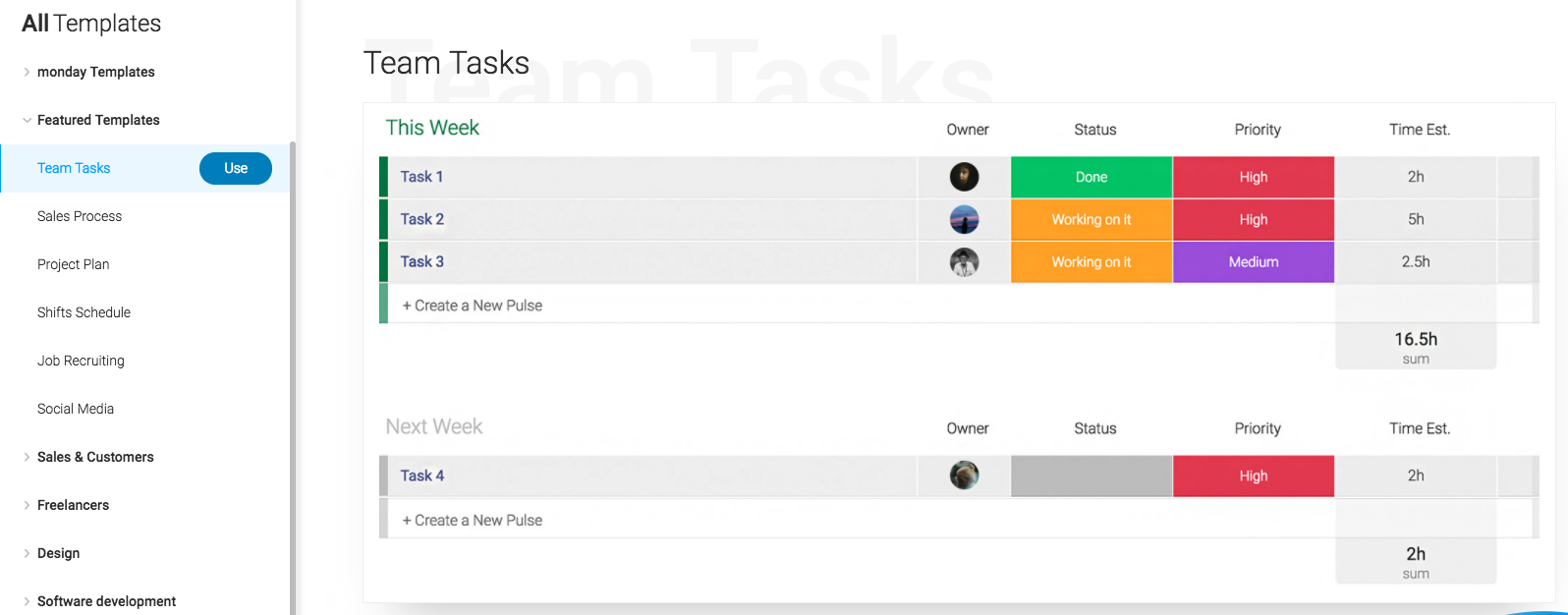Click the green Done status cell
This screenshot has height=615, width=1568.
1092,177
